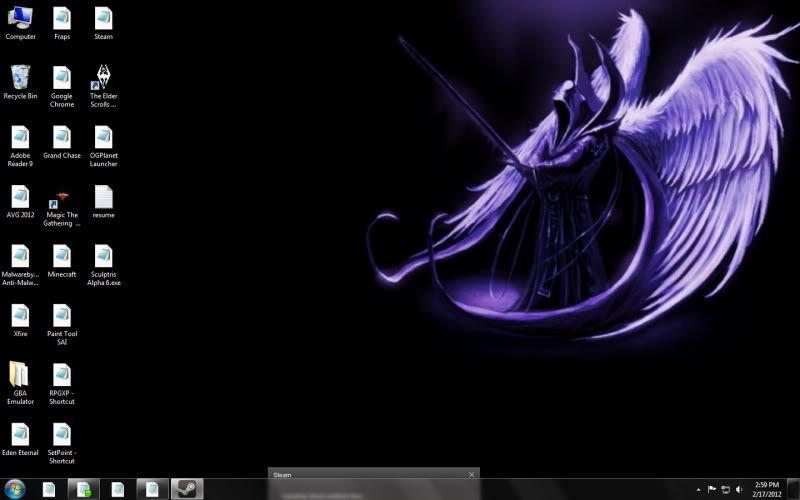Select the AVG 2012 desktop icon
The image size is (800, 500).
[20, 202]
